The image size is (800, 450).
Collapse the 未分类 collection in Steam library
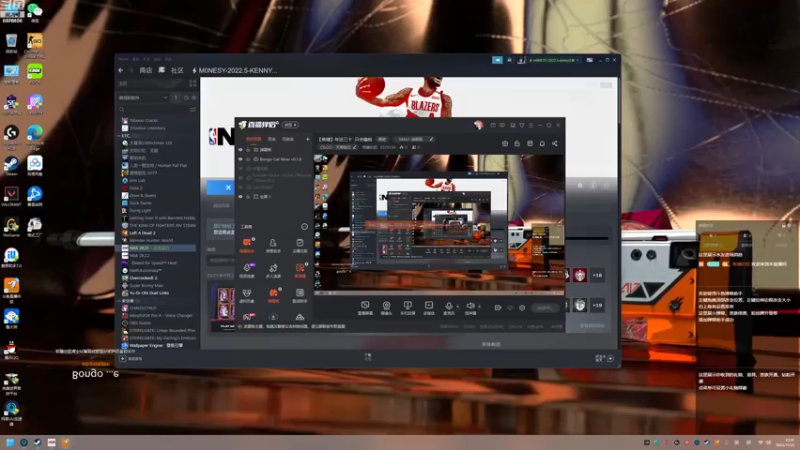click(x=119, y=301)
